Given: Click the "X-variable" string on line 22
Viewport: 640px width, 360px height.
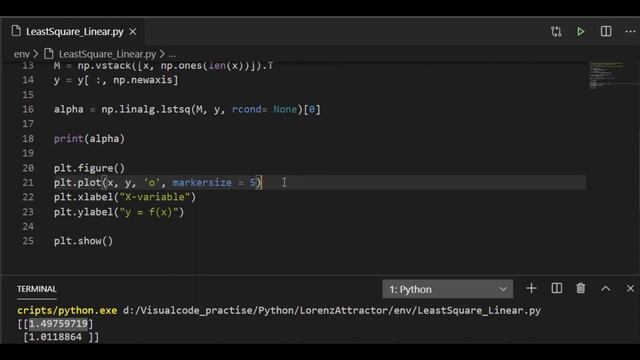Looking at the screenshot, I should (x=155, y=197).
